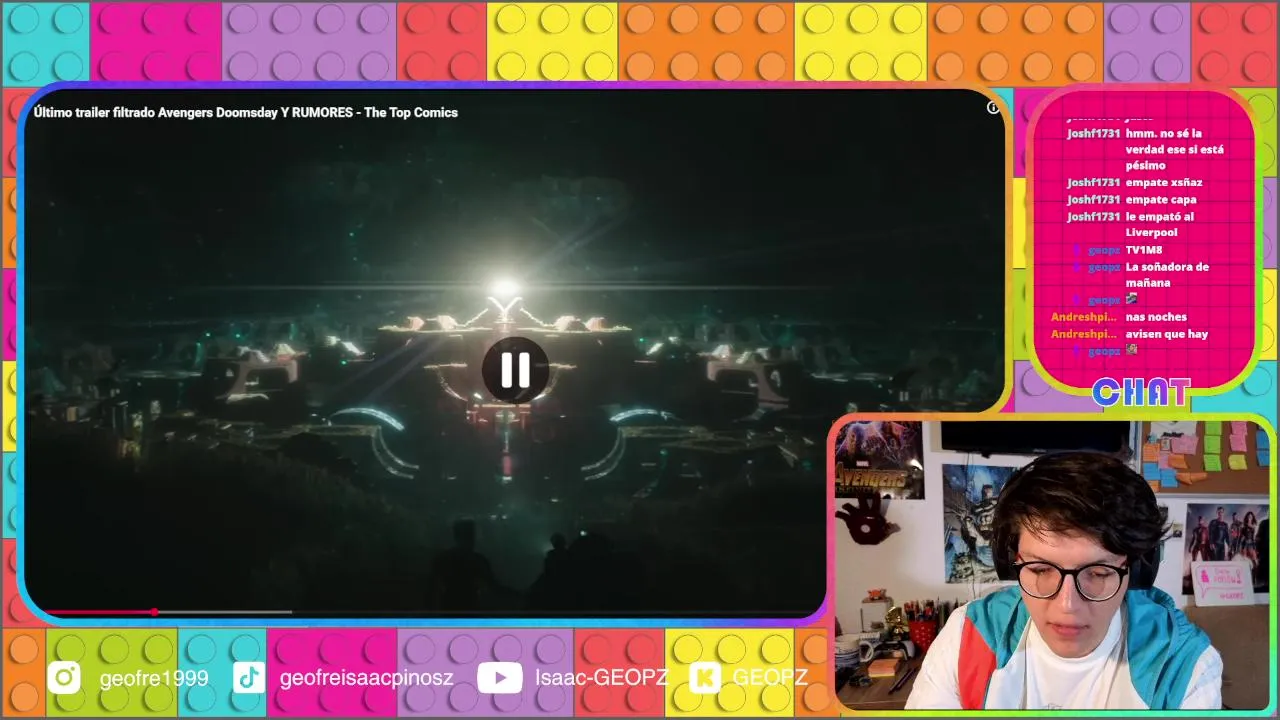Click the Kick icon in the bottom bar
This screenshot has height=720, width=1280.
click(x=706, y=678)
